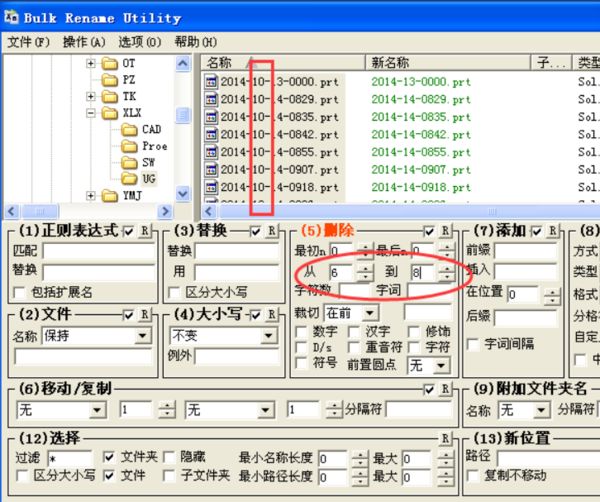
Task: Toggle the (1)正则表达式 enable checkbox
Action: coord(128,231)
